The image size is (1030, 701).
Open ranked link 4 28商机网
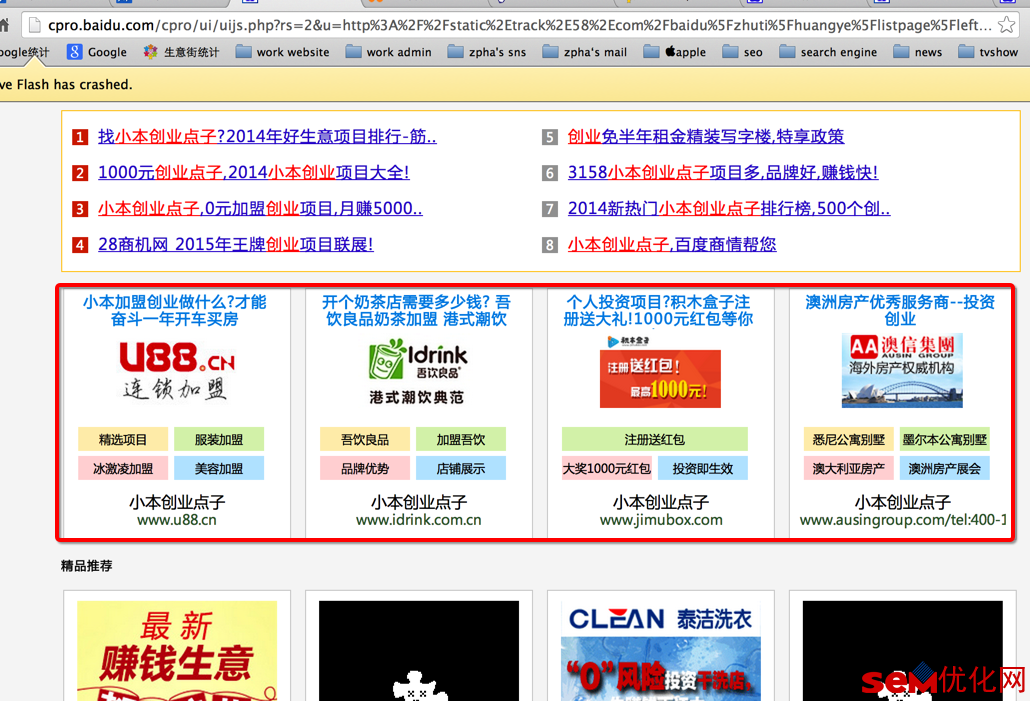pyautogui.click(x=236, y=244)
